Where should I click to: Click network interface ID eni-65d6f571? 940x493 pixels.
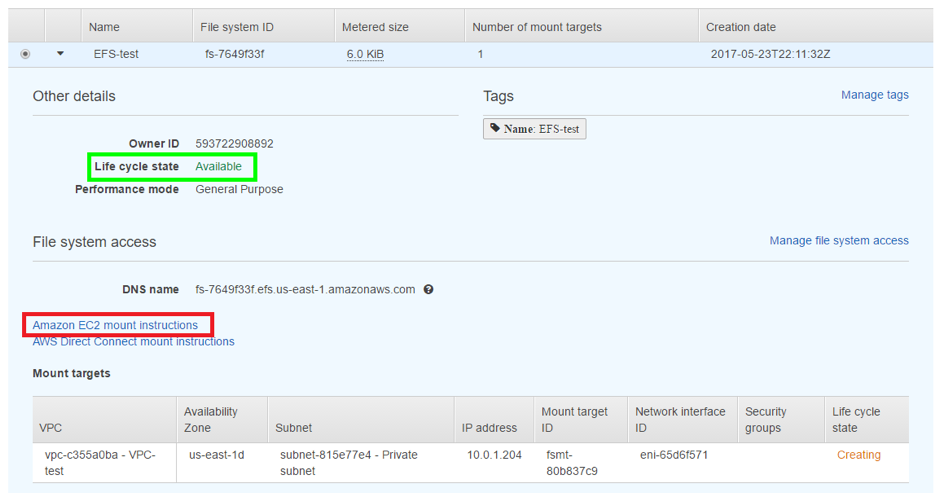674,455
